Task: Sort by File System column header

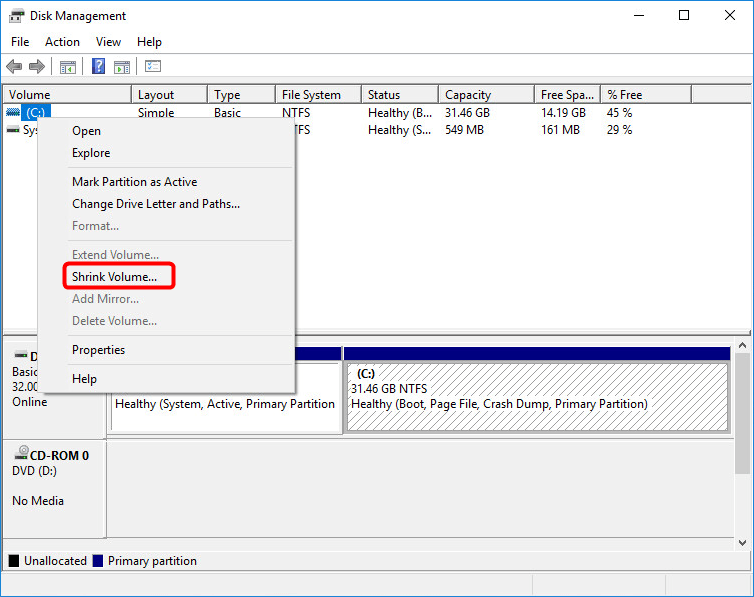Action: click(318, 95)
